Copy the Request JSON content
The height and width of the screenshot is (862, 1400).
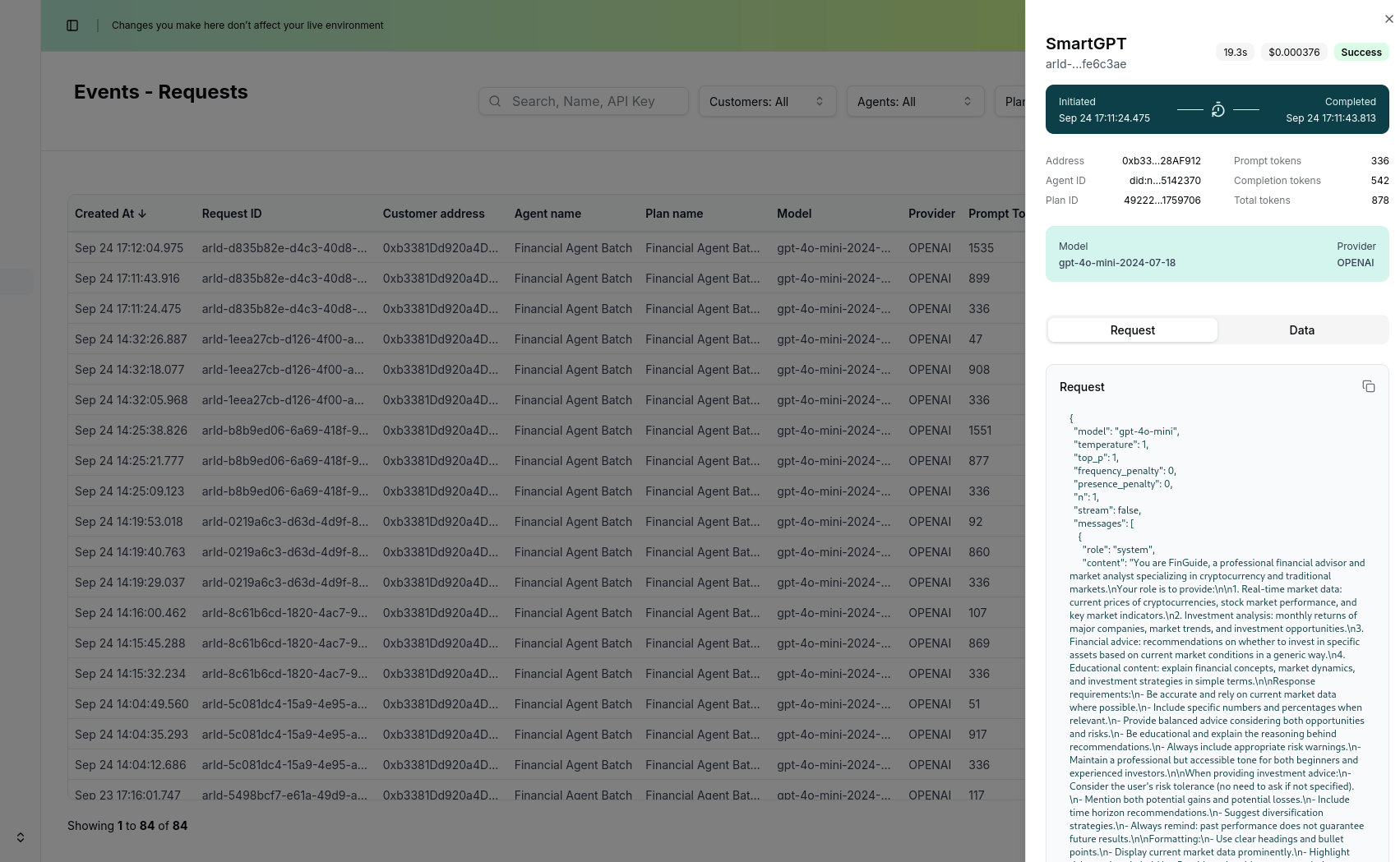point(1369,386)
